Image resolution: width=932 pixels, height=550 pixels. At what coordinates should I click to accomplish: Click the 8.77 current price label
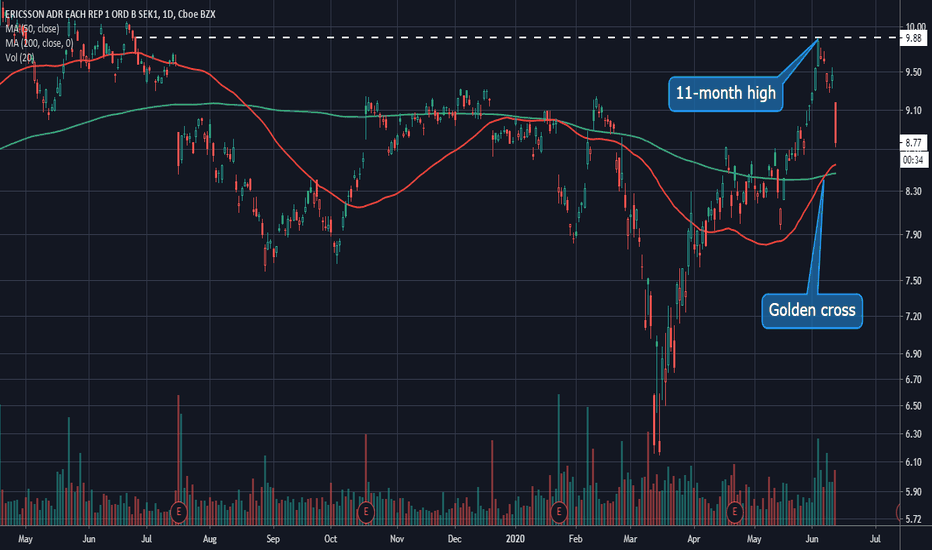coord(913,143)
